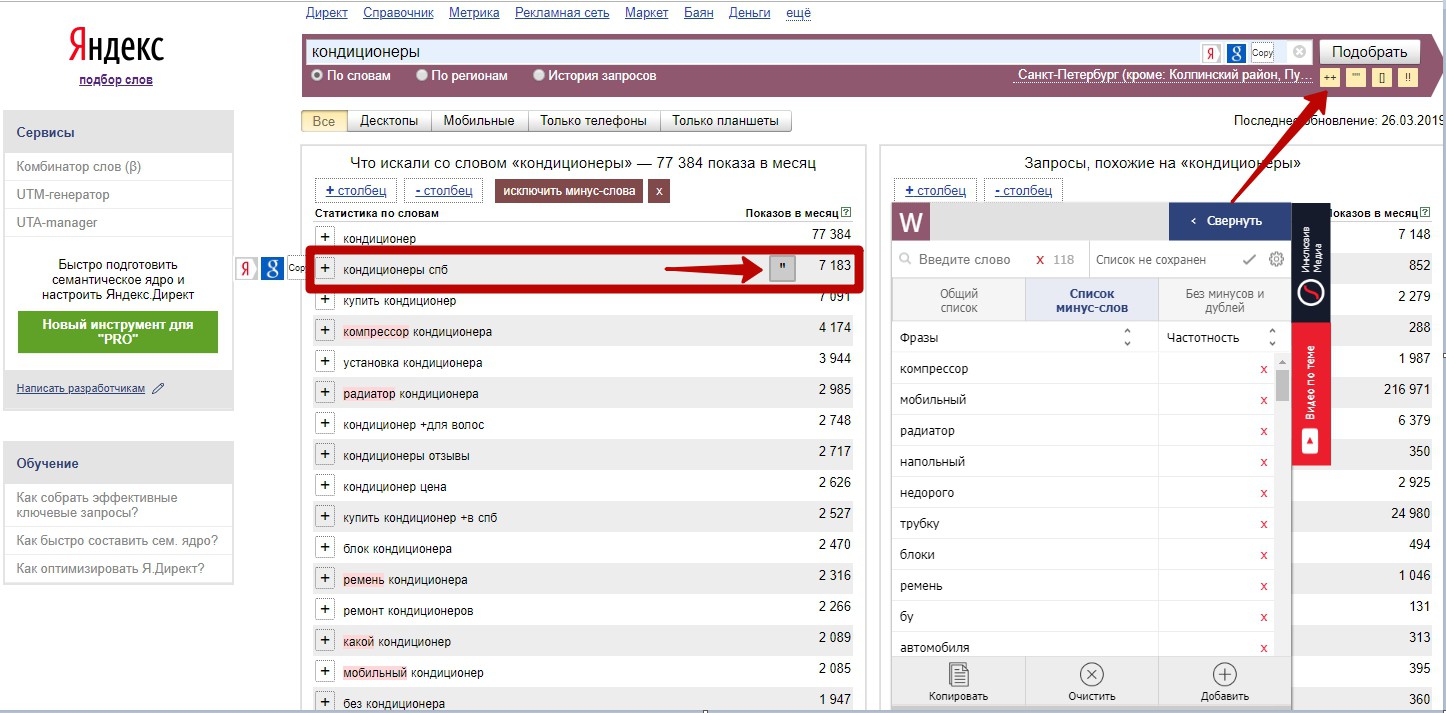Open the "Написать разработчикам" link
The width and height of the screenshot is (1446, 713).
[81, 388]
